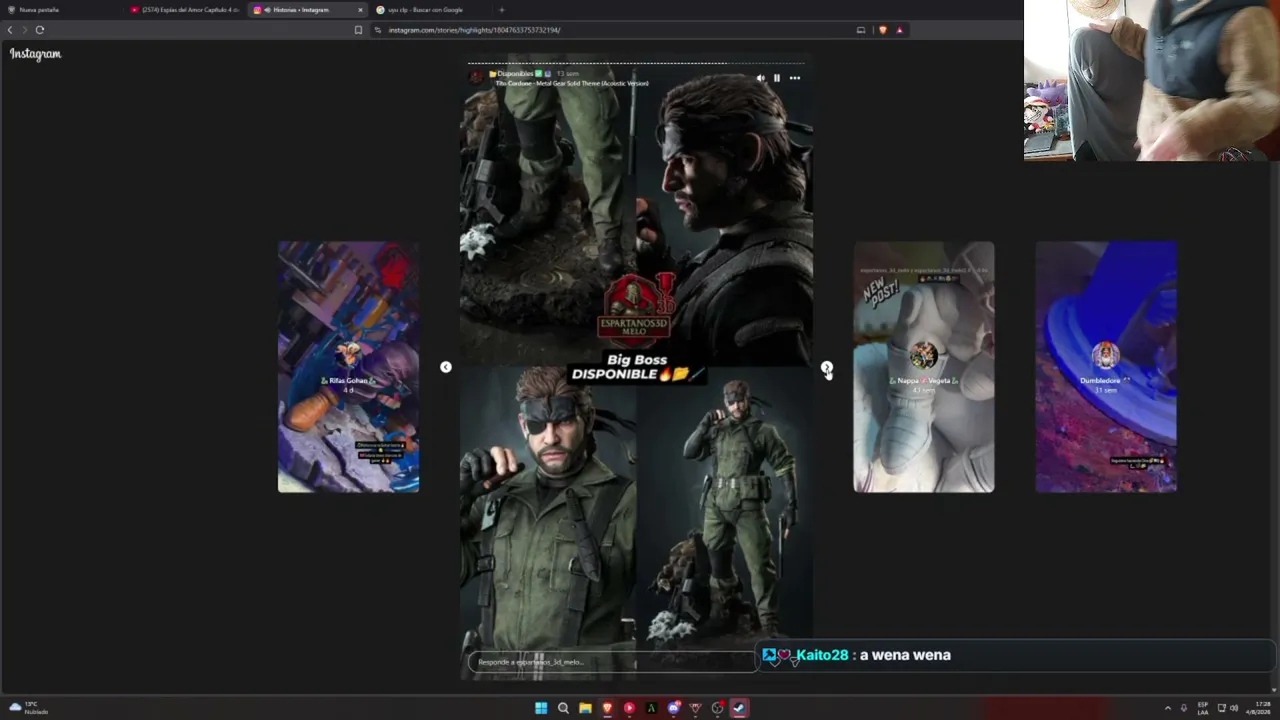Open Windows taskbar search
Image resolution: width=1280 pixels, height=720 pixels.
(x=563, y=708)
